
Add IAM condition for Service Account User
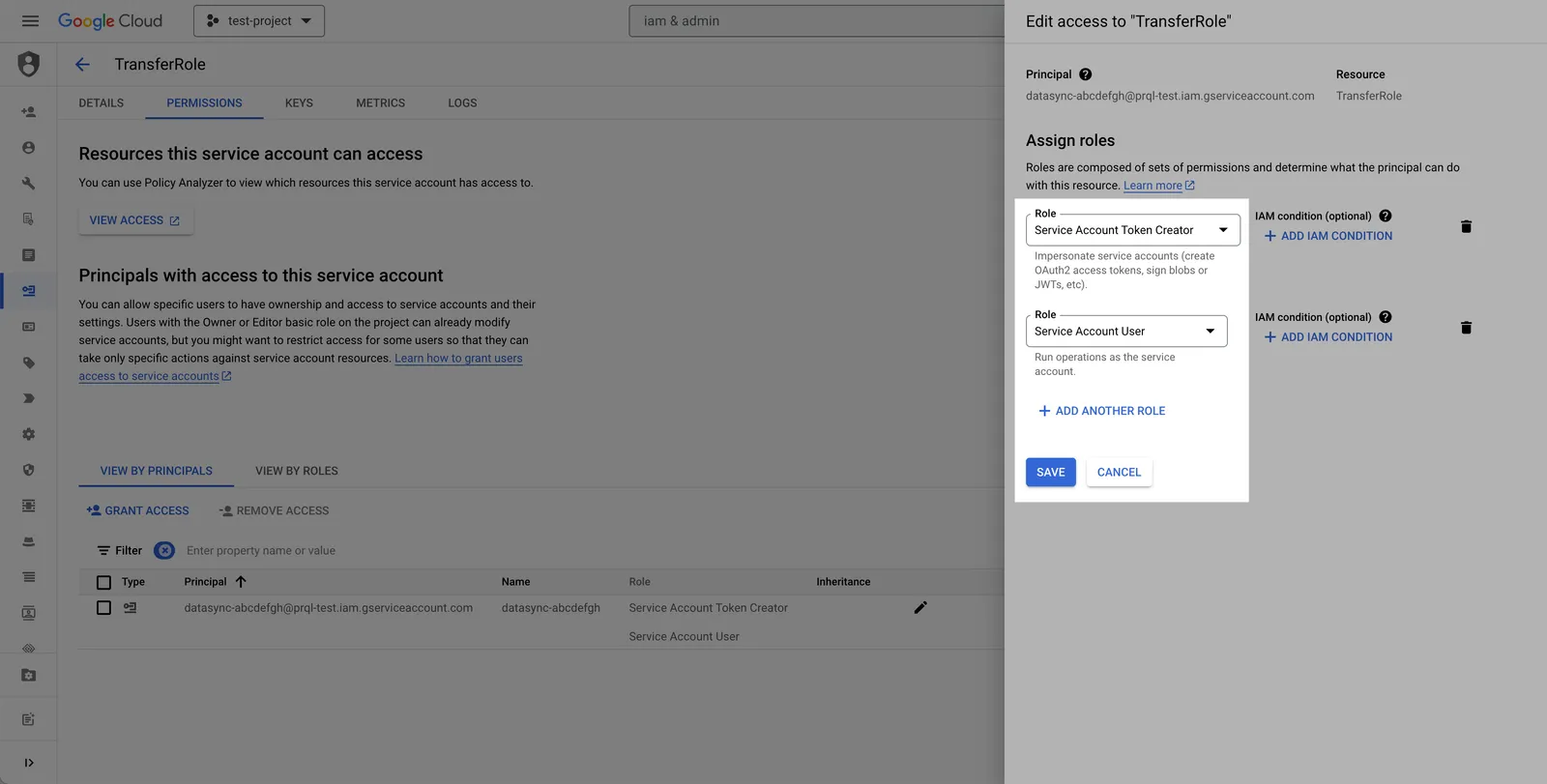point(1328,337)
